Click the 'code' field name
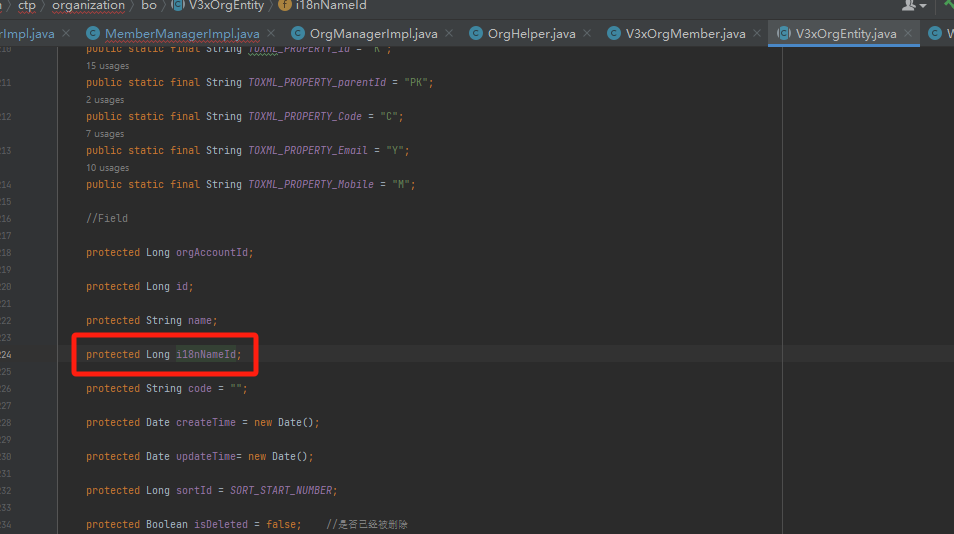954x534 pixels. tap(200, 389)
